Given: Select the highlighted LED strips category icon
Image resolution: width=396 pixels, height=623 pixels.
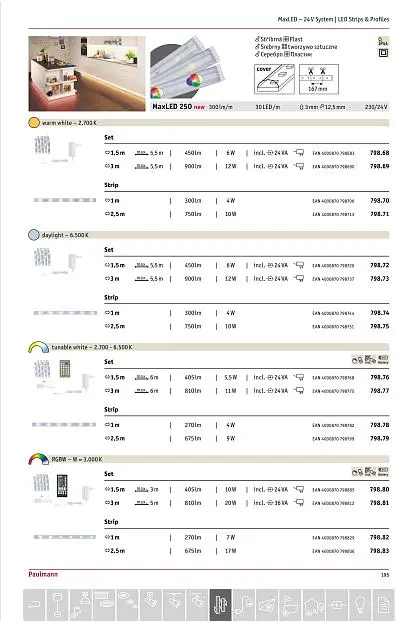Looking at the screenshot, I should (220, 605).
